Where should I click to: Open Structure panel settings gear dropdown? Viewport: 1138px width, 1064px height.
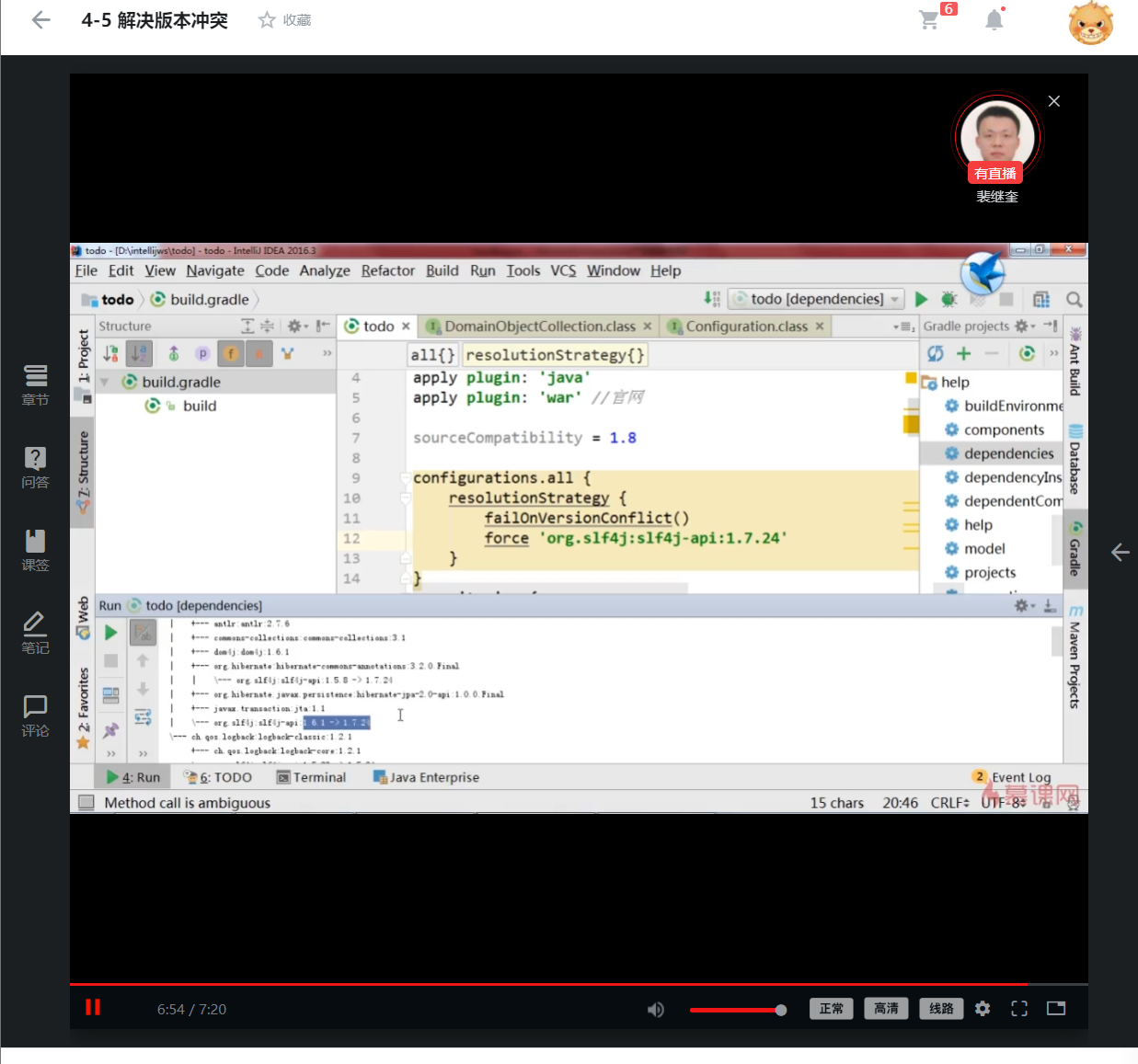pos(296,326)
